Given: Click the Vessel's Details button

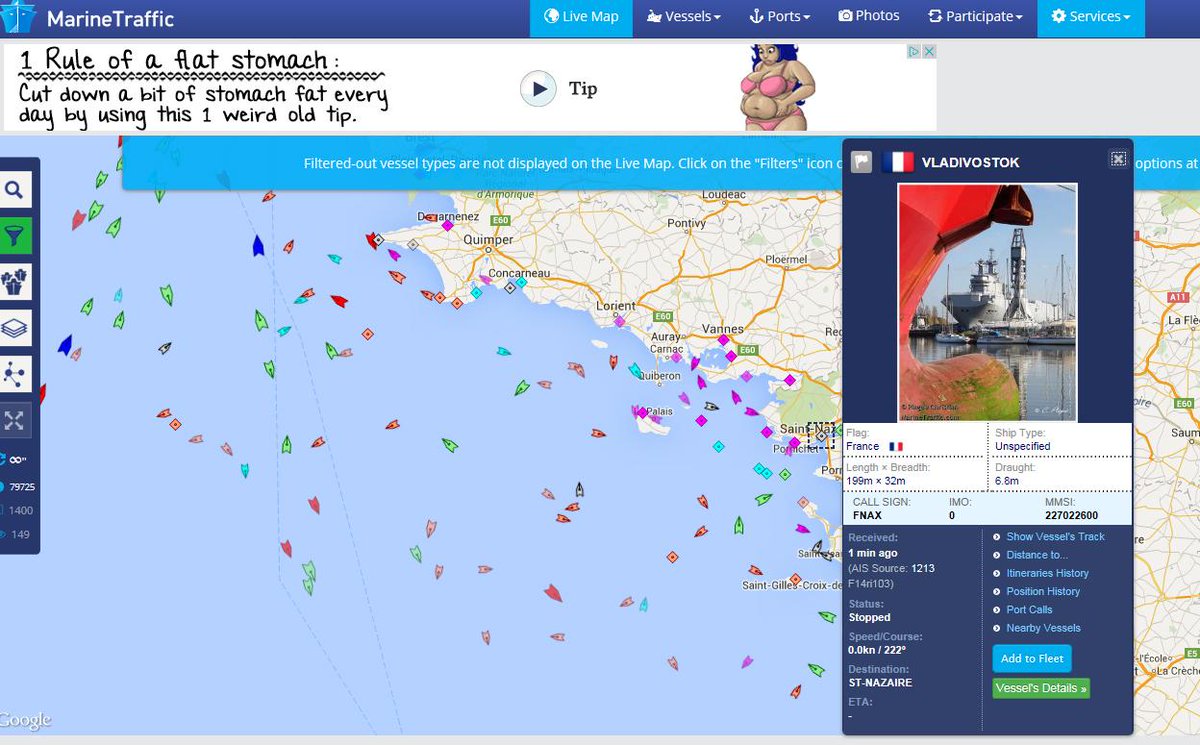Looking at the screenshot, I should click(1041, 688).
